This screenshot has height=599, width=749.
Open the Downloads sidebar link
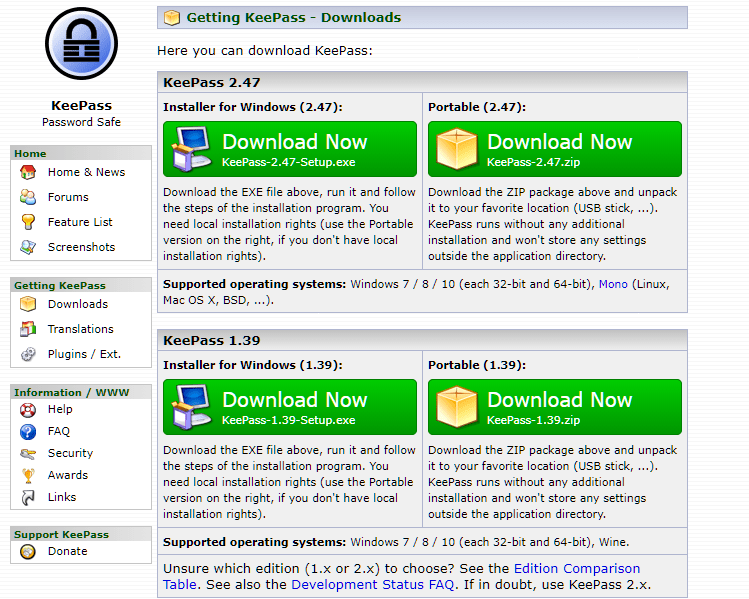pyautogui.click(x=78, y=304)
